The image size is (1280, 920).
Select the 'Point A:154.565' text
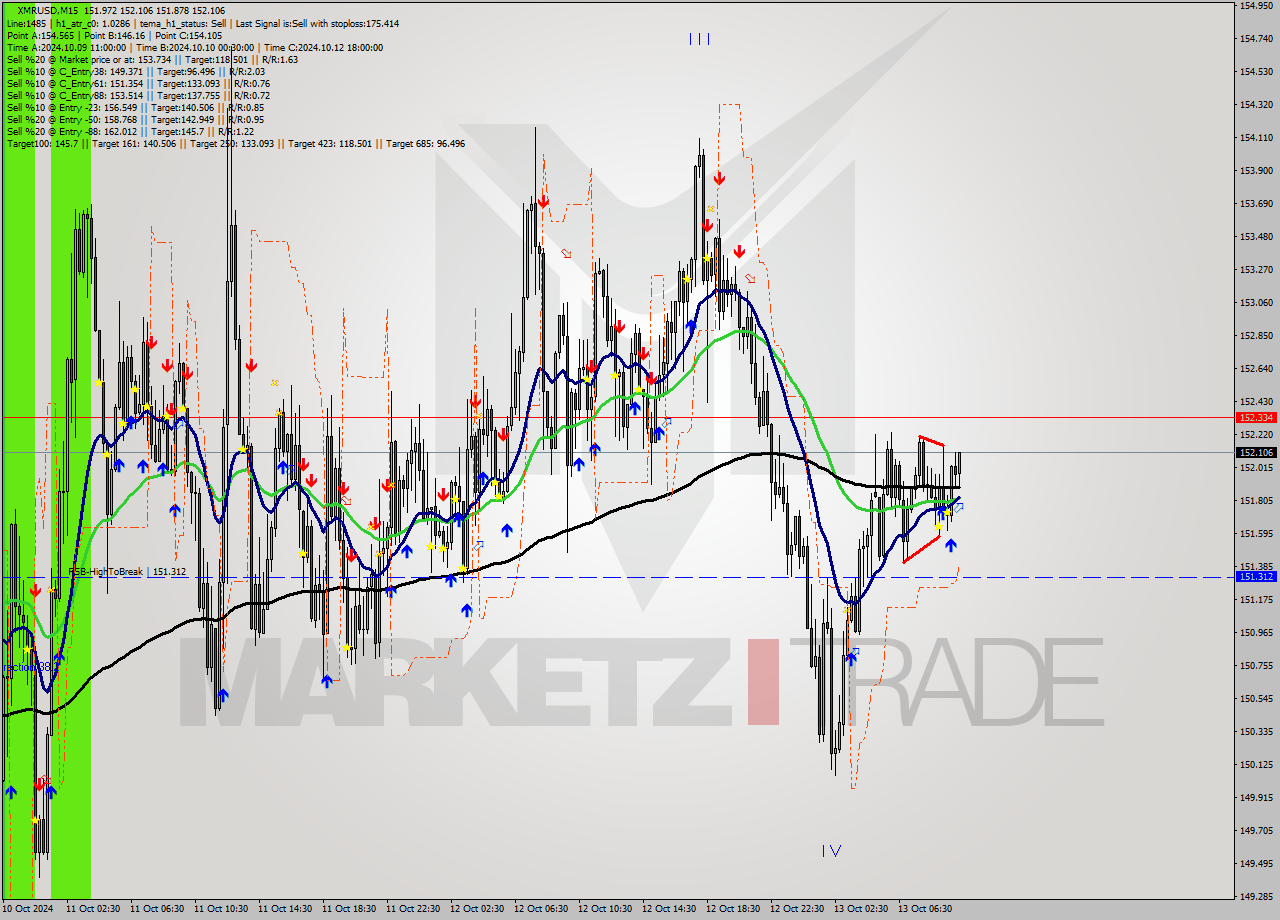(39, 35)
